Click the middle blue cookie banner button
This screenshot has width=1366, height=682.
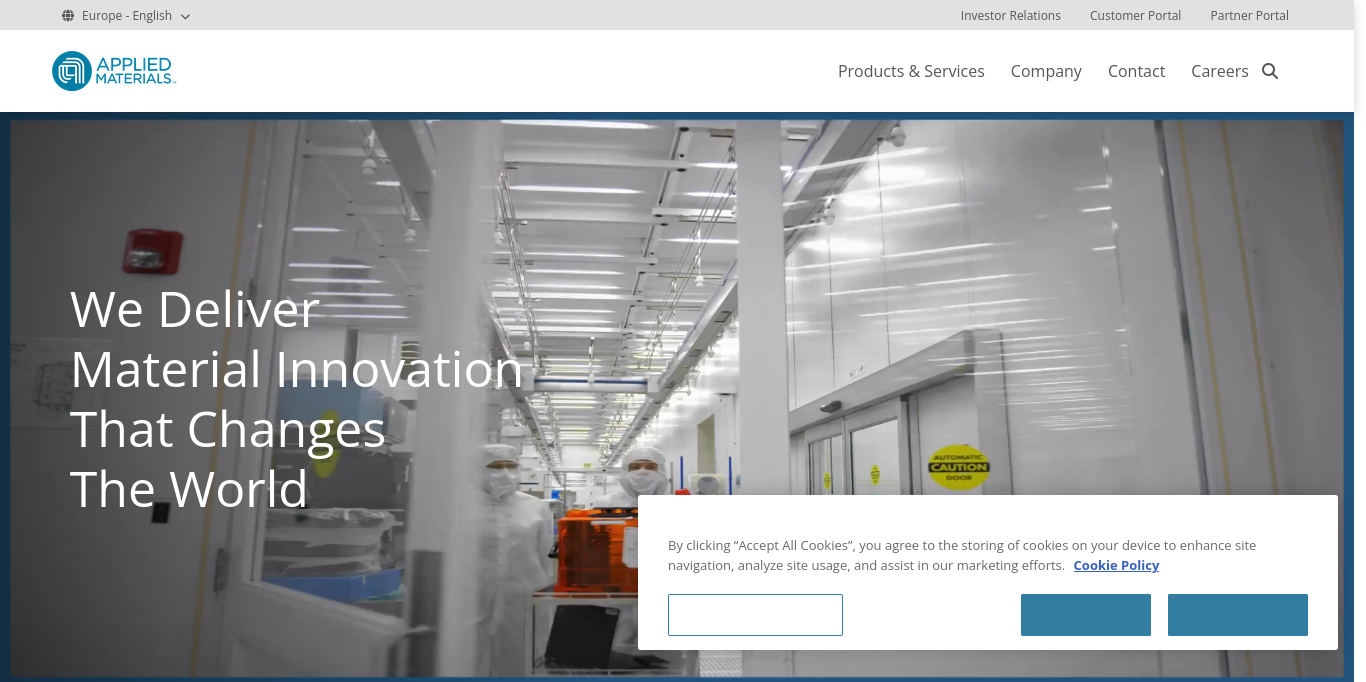click(1085, 615)
